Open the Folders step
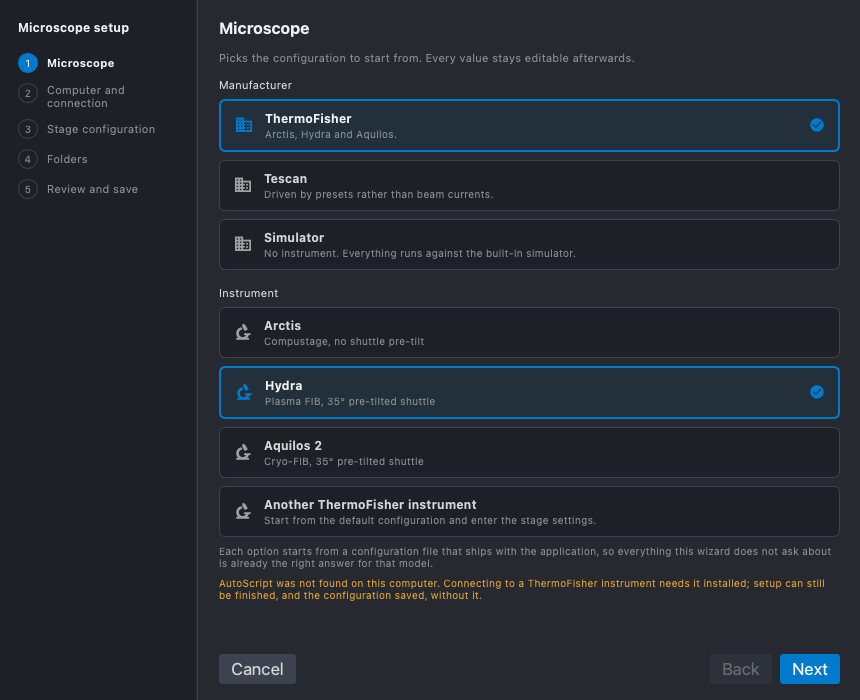Image resolution: width=860 pixels, height=700 pixels. [67, 159]
